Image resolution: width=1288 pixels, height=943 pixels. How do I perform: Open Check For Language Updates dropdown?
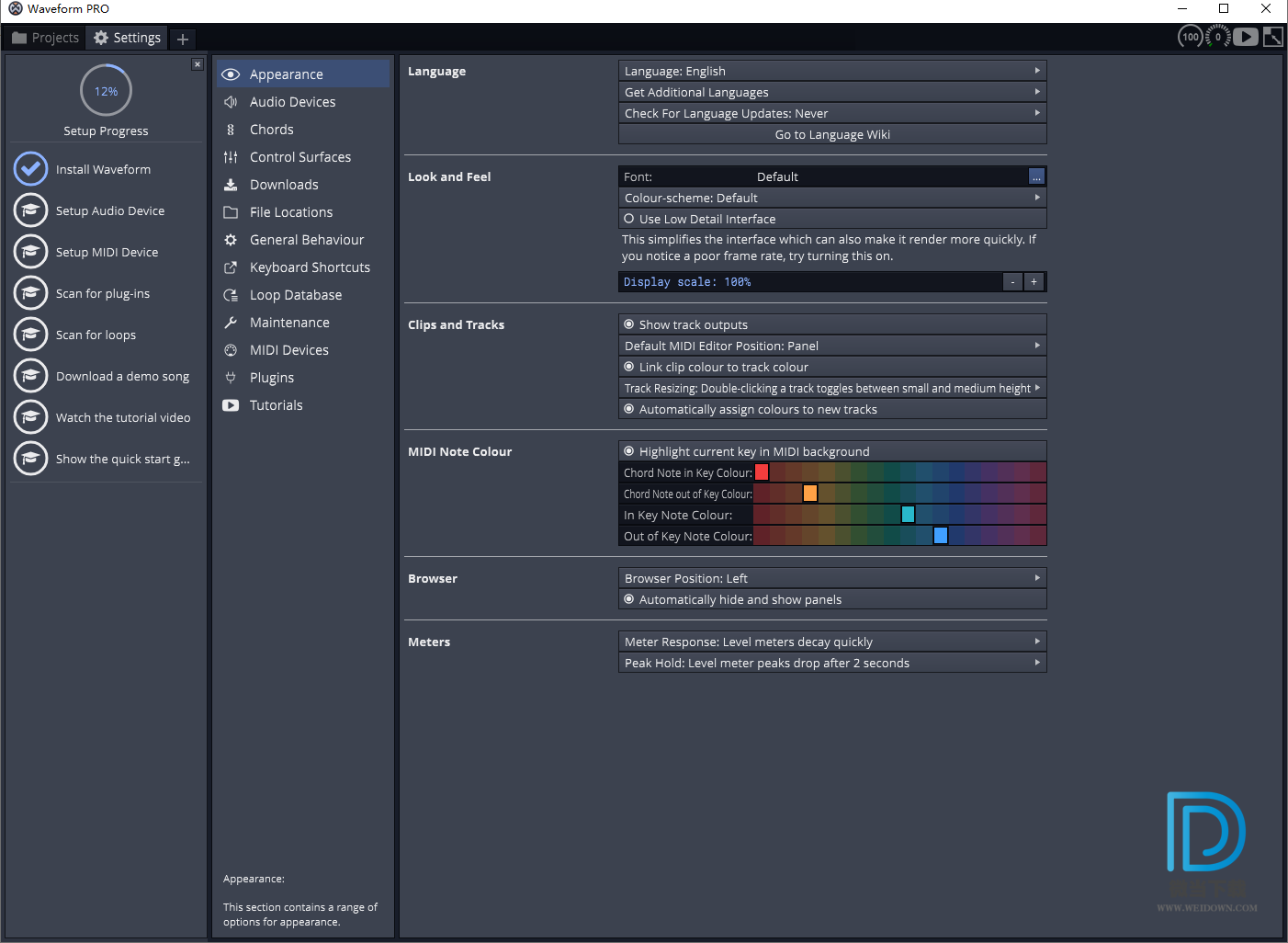coord(832,113)
